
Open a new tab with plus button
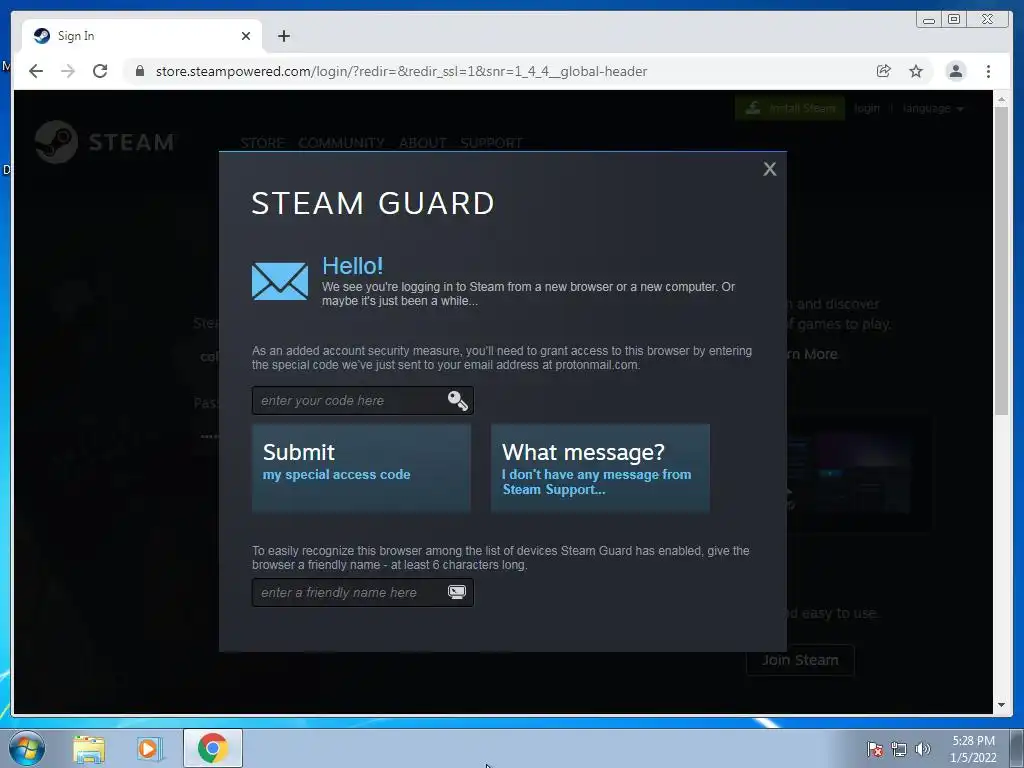point(283,36)
